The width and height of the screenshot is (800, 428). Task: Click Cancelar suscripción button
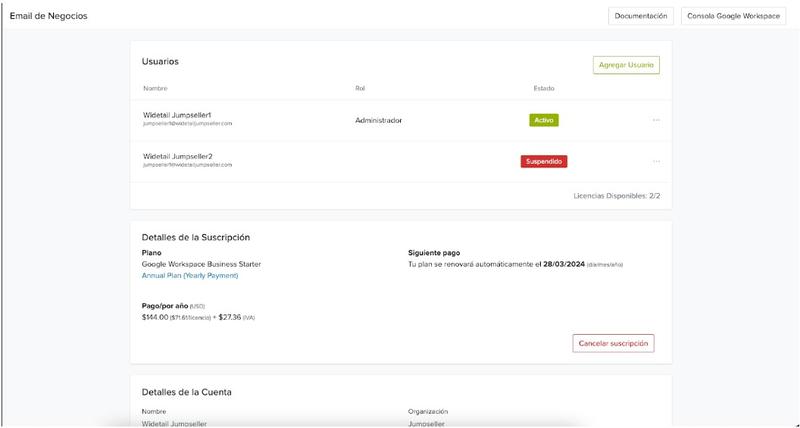pos(613,343)
